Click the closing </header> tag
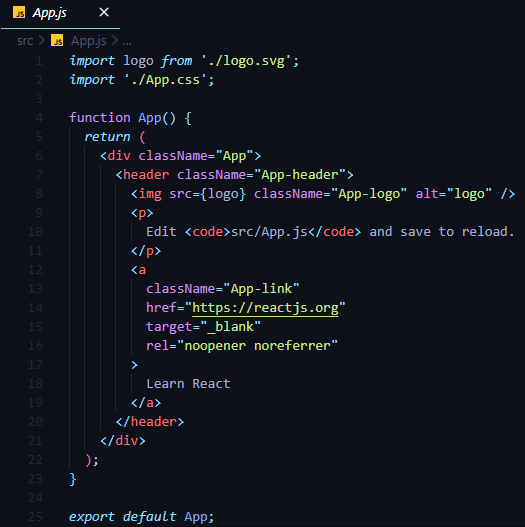Screen dimensions: 525x527 [x=150, y=422]
